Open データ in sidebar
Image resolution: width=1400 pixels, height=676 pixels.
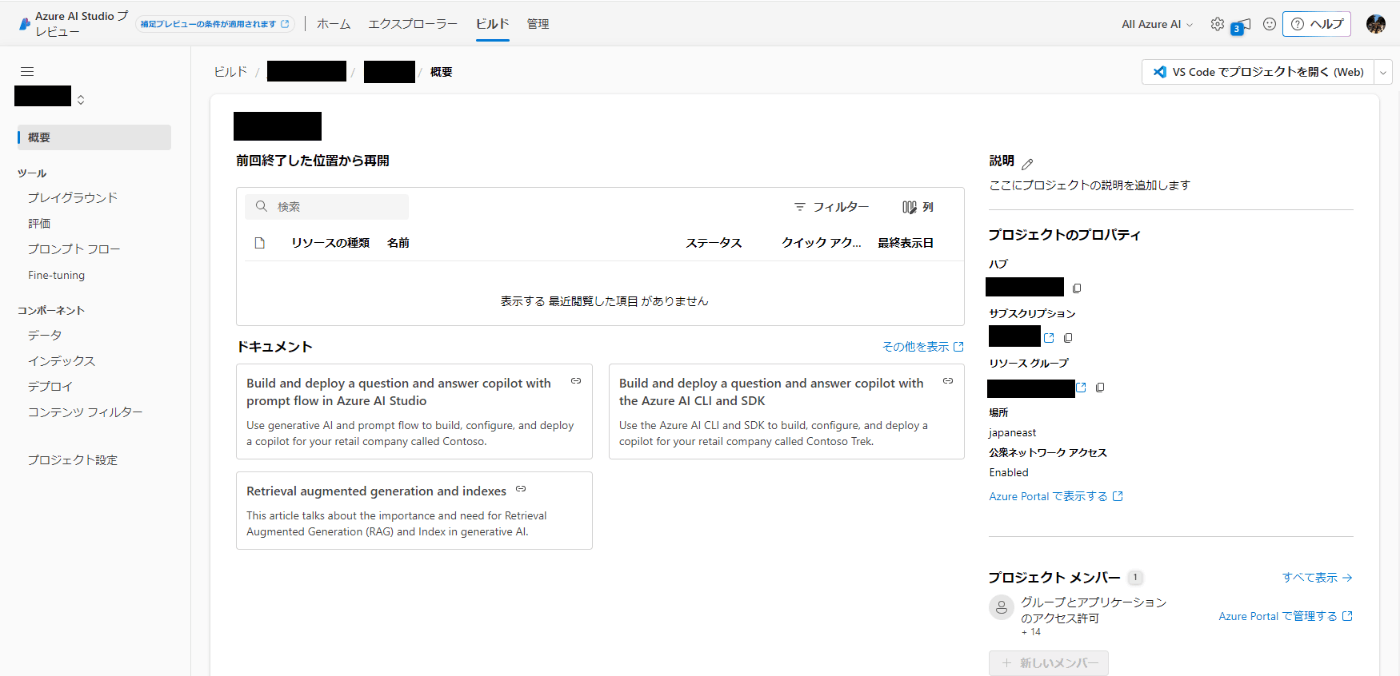[x=45, y=335]
